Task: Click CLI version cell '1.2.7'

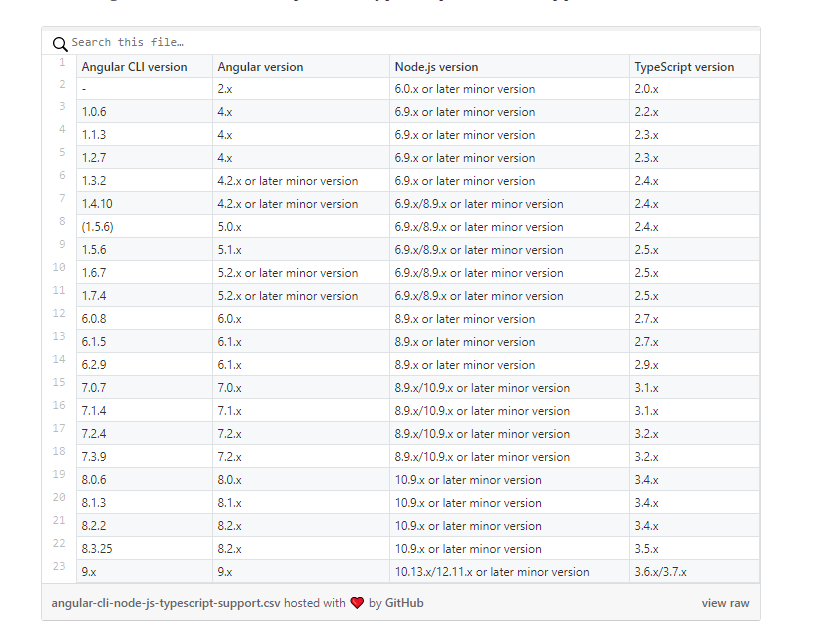Action: [145, 158]
